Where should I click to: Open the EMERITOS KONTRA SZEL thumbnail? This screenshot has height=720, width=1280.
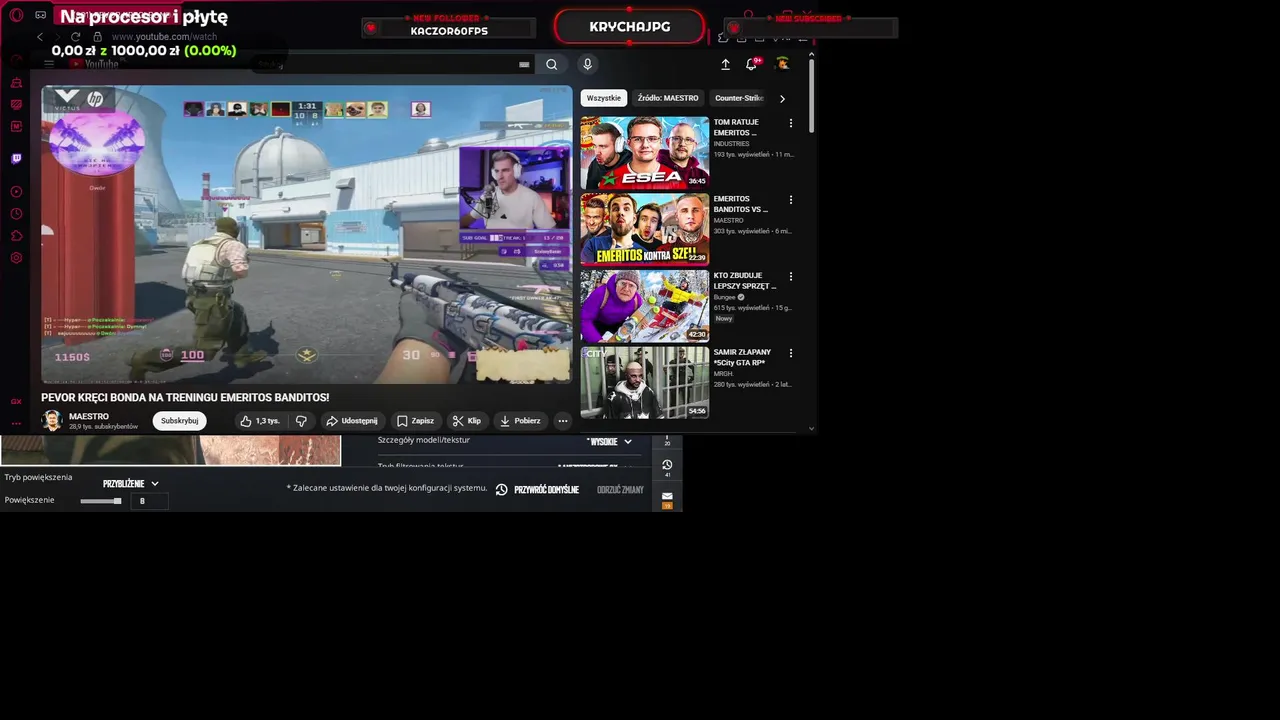(x=645, y=229)
